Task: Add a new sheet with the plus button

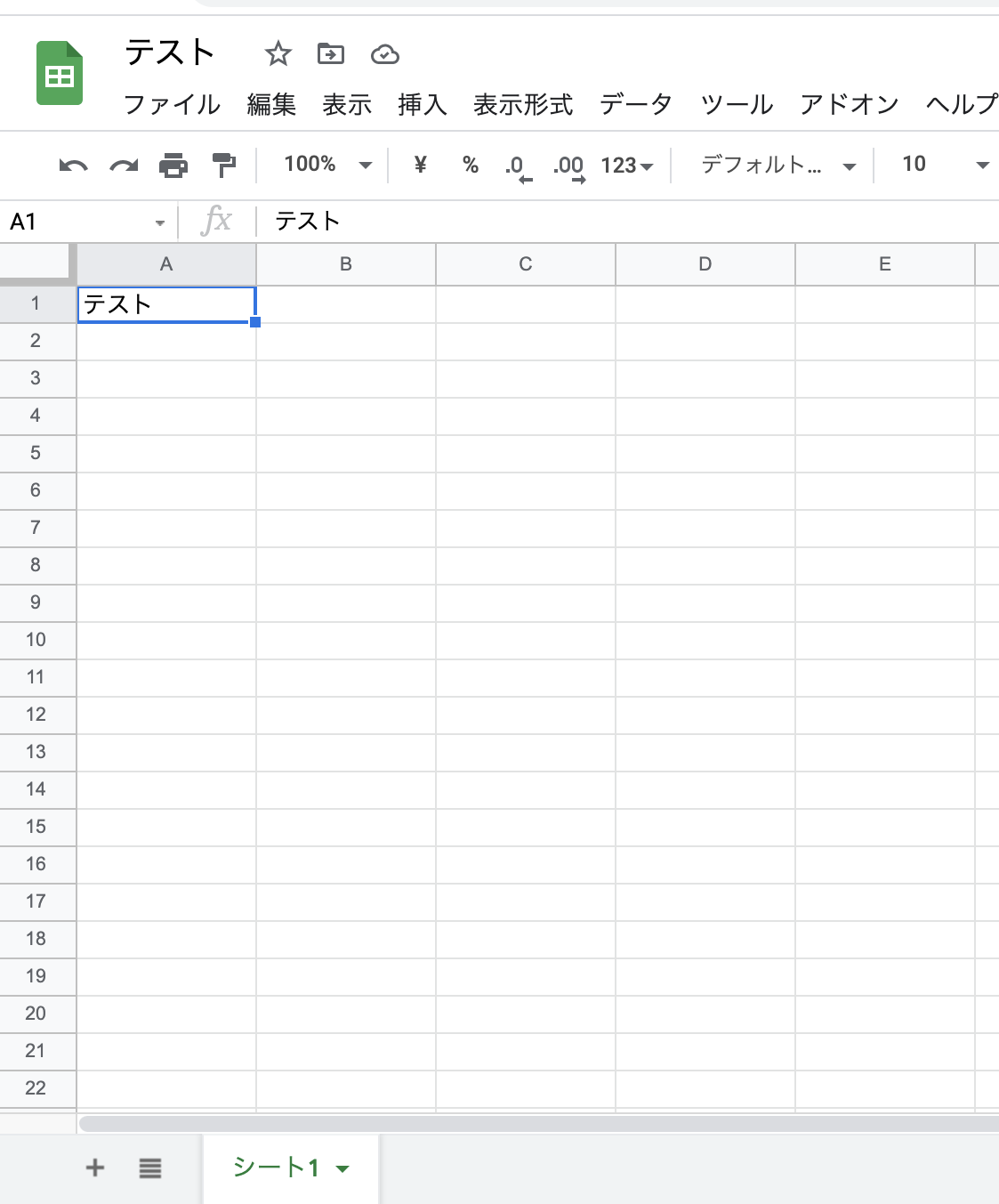Action: 94,1168
